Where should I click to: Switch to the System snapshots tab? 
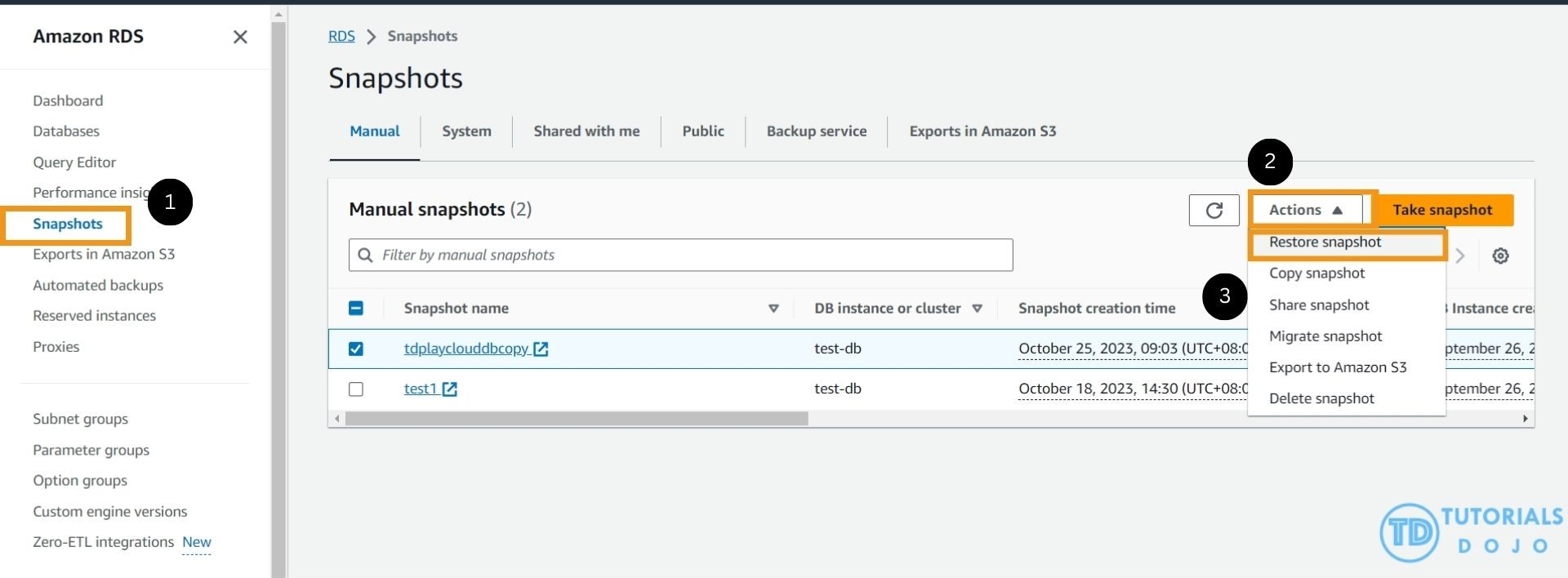coord(466,131)
